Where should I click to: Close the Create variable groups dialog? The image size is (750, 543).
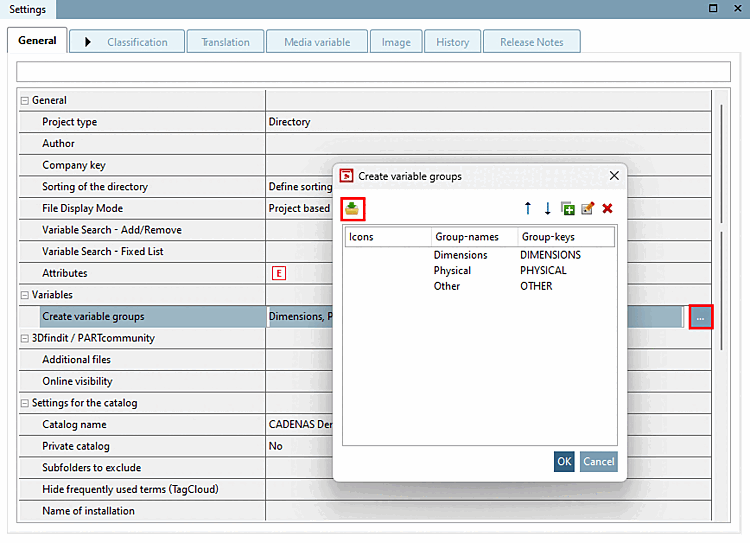coord(614,176)
